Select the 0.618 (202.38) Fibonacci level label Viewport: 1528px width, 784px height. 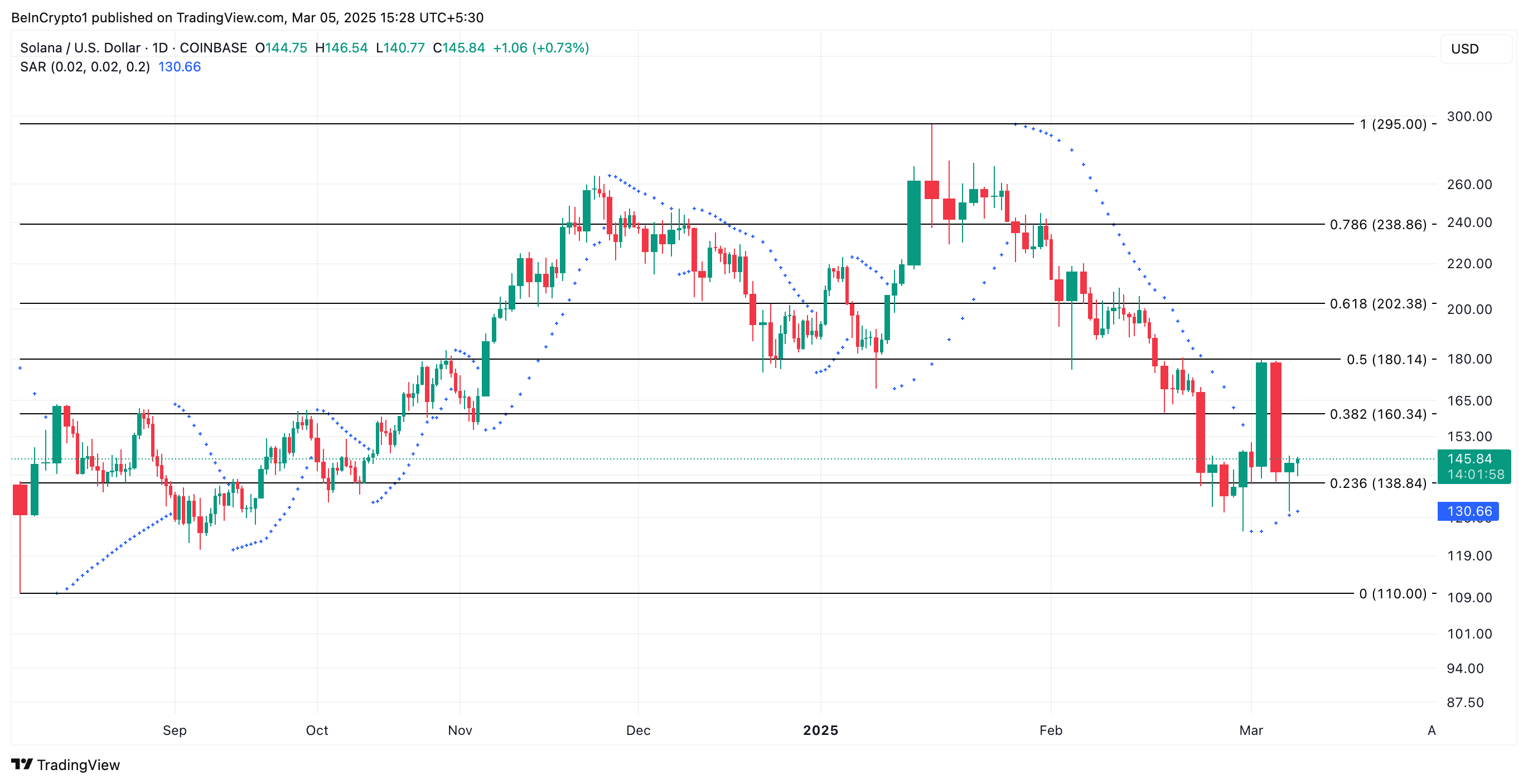pos(1377,304)
